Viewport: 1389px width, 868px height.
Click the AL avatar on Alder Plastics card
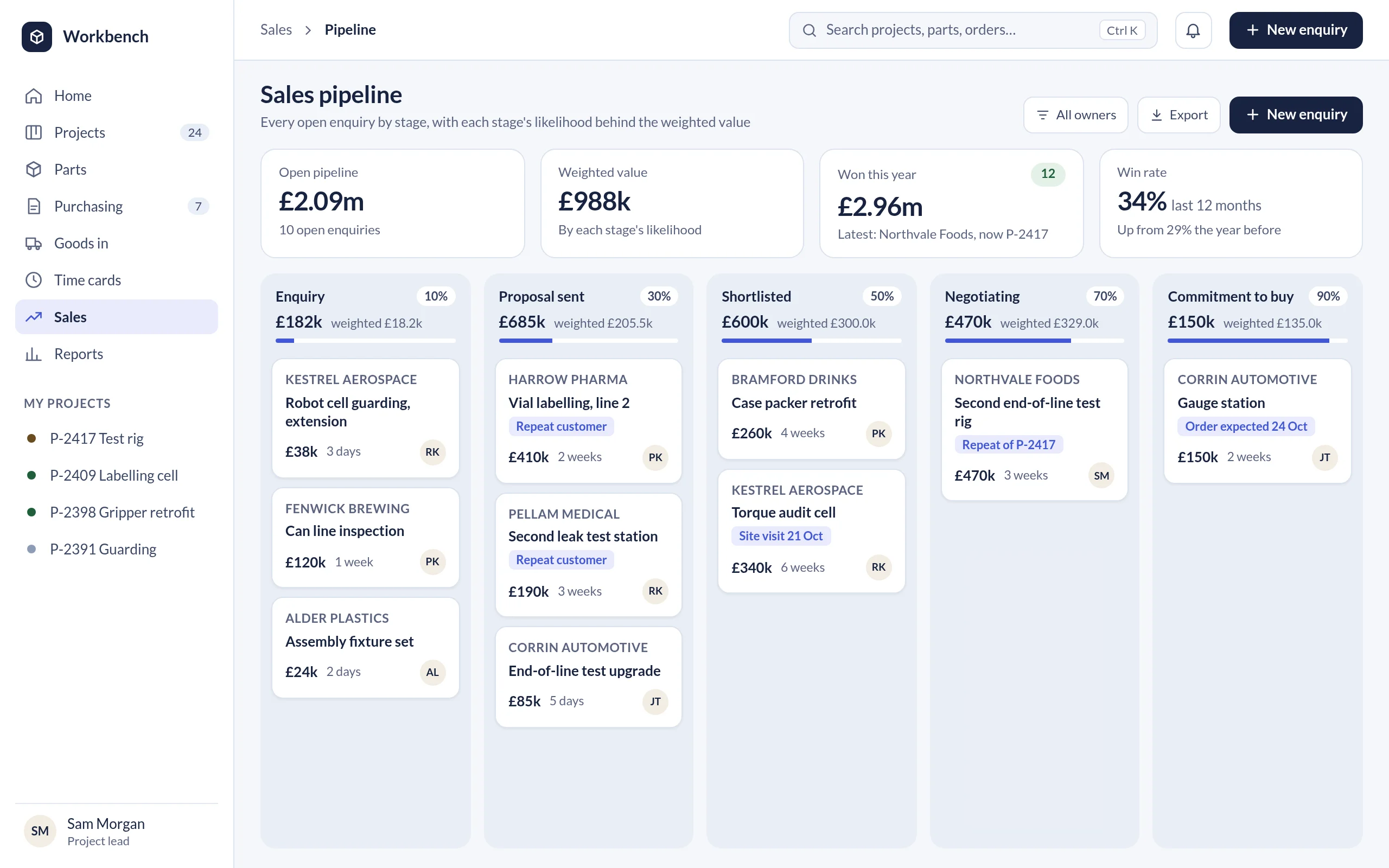pos(432,672)
